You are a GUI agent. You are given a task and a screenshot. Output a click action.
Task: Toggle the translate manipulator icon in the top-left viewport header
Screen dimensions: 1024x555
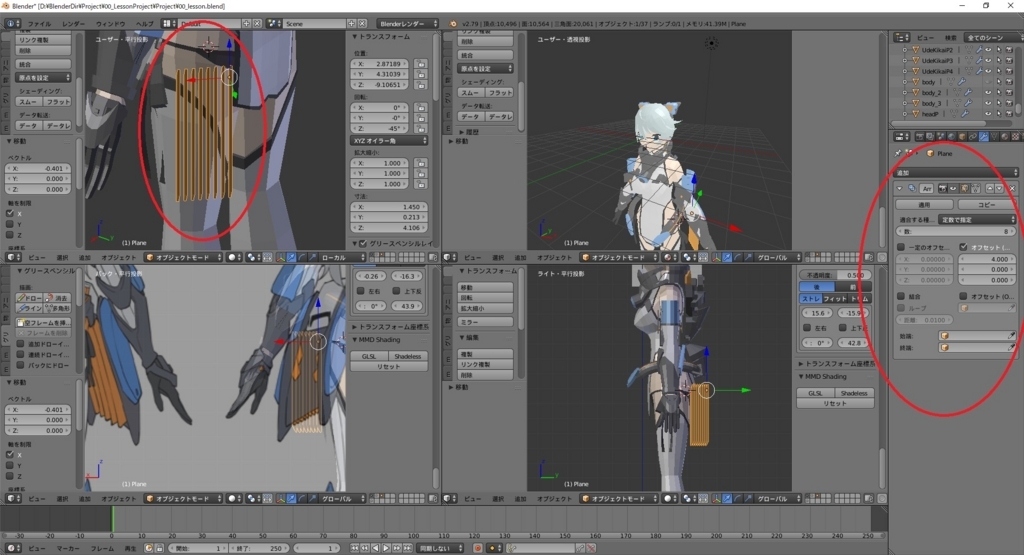click(292, 257)
